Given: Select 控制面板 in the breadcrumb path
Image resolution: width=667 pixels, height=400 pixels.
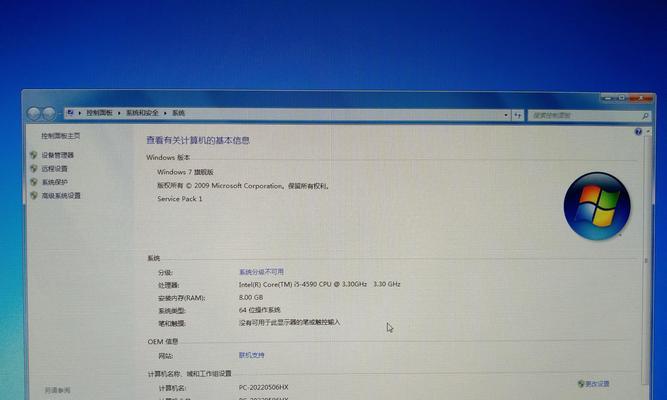Looking at the screenshot, I should point(101,114).
